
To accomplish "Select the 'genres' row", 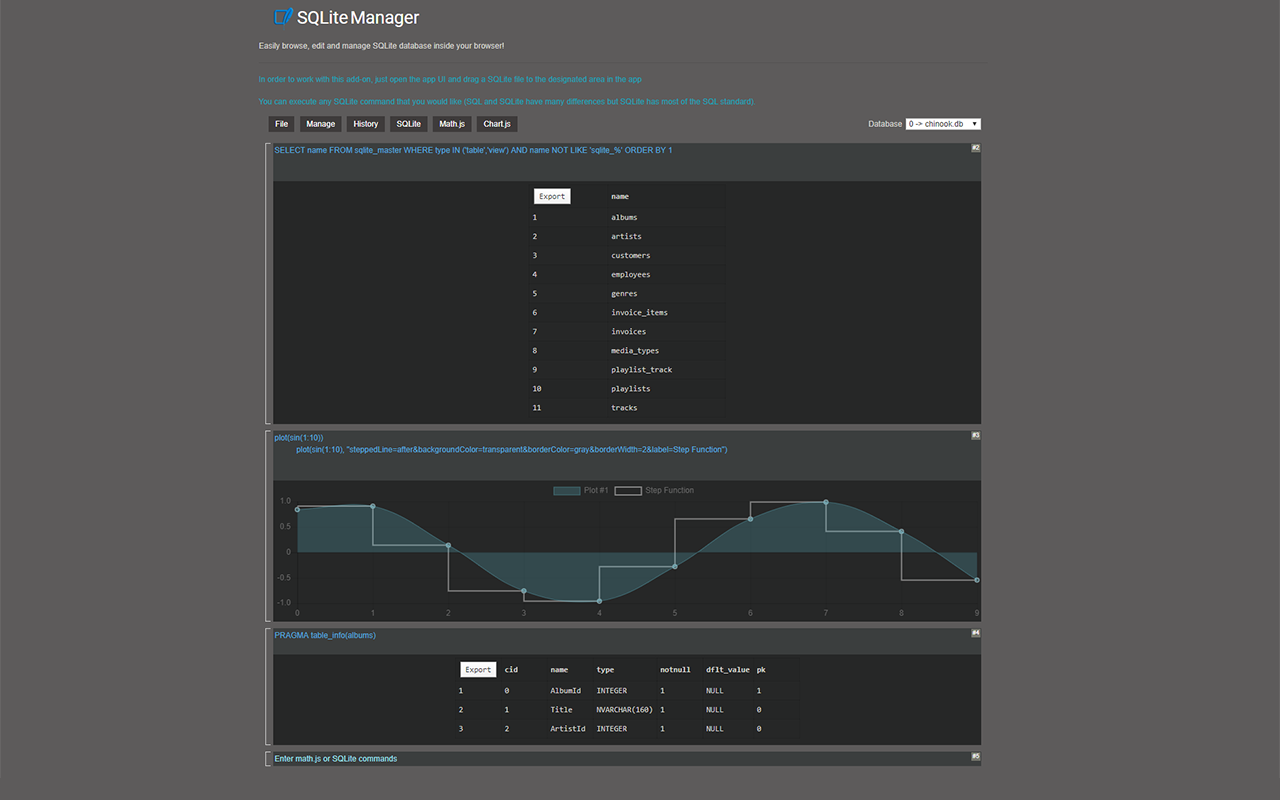I will pyautogui.click(x=627, y=293).
